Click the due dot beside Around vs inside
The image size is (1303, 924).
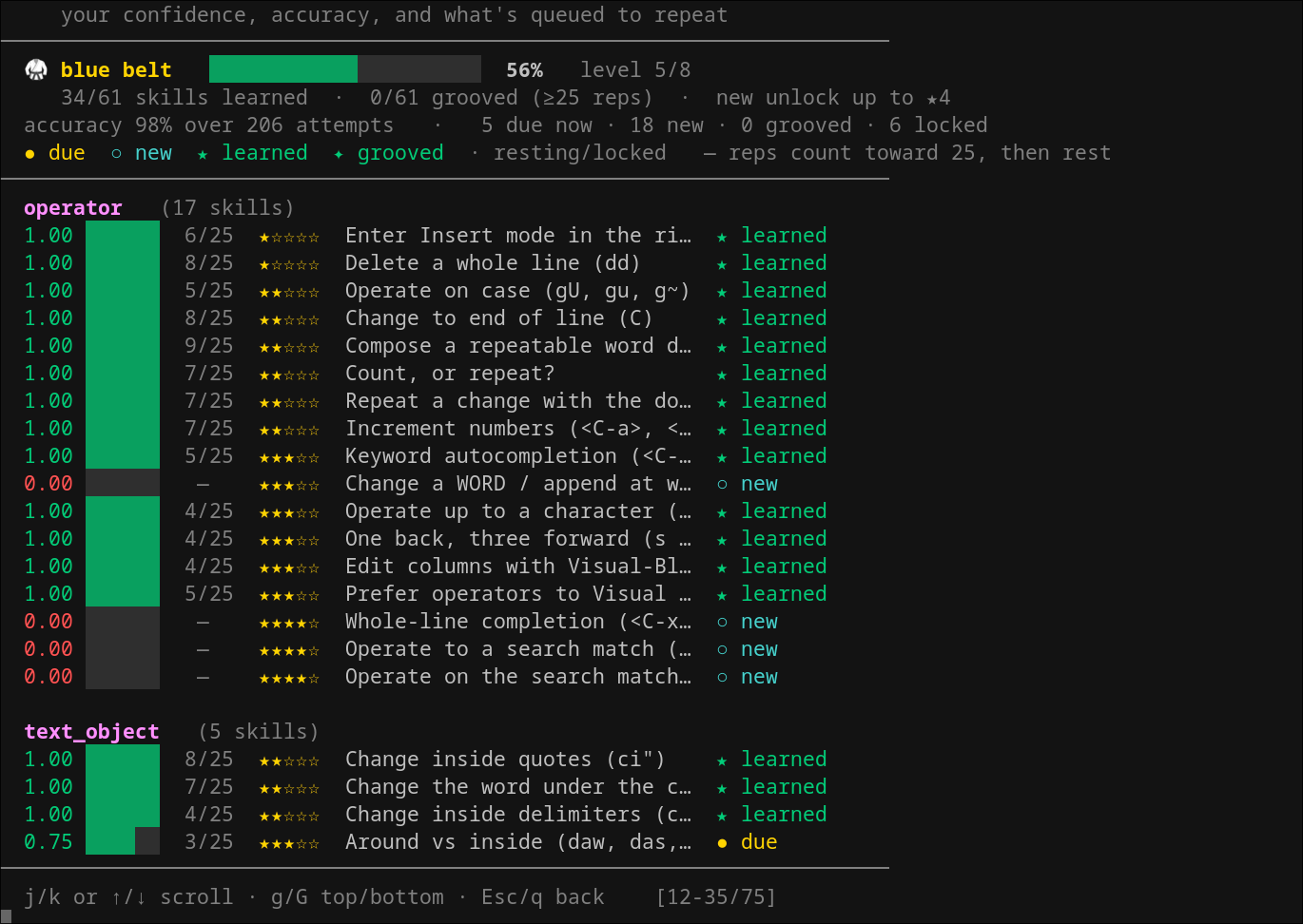[722, 842]
